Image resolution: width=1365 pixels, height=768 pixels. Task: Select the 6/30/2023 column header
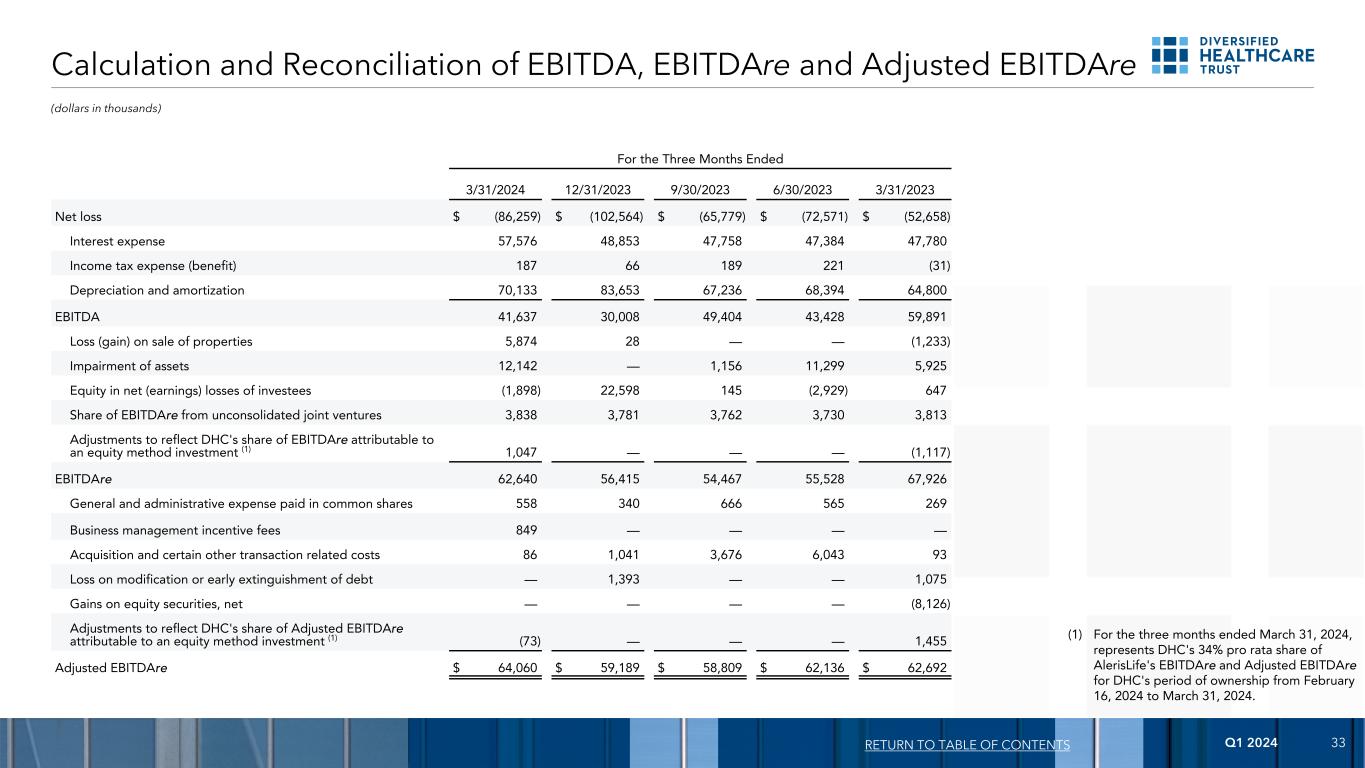tap(804, 190)
